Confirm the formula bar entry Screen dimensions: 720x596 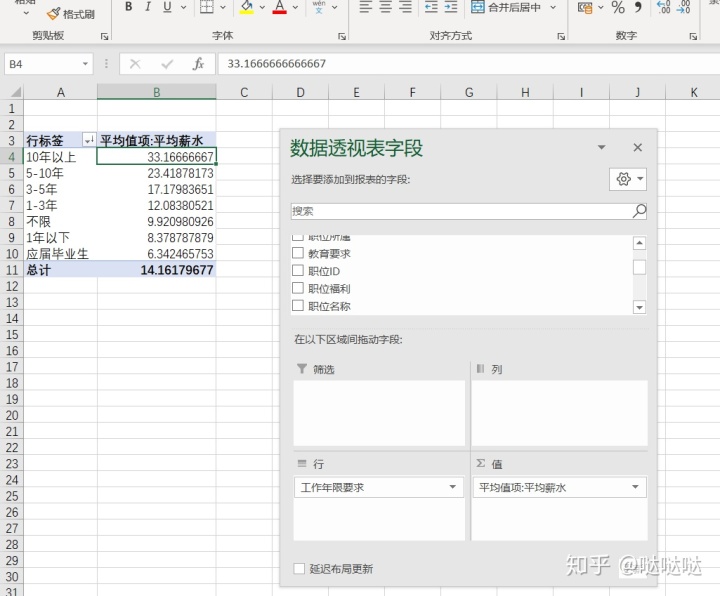[x=167, y=64]
